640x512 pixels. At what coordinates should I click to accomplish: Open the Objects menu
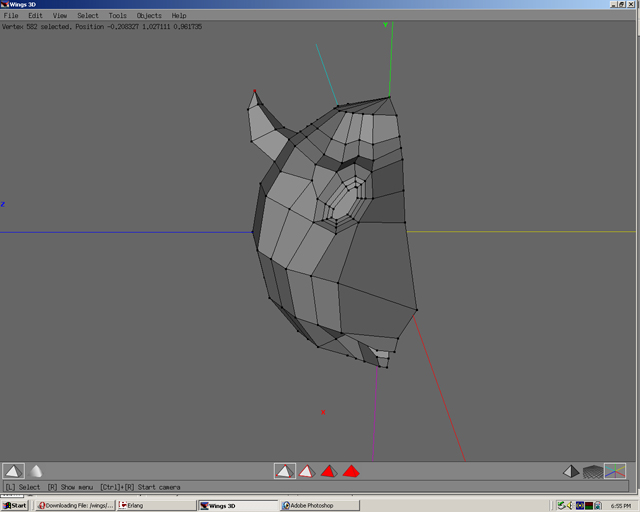tap(149, 16)
